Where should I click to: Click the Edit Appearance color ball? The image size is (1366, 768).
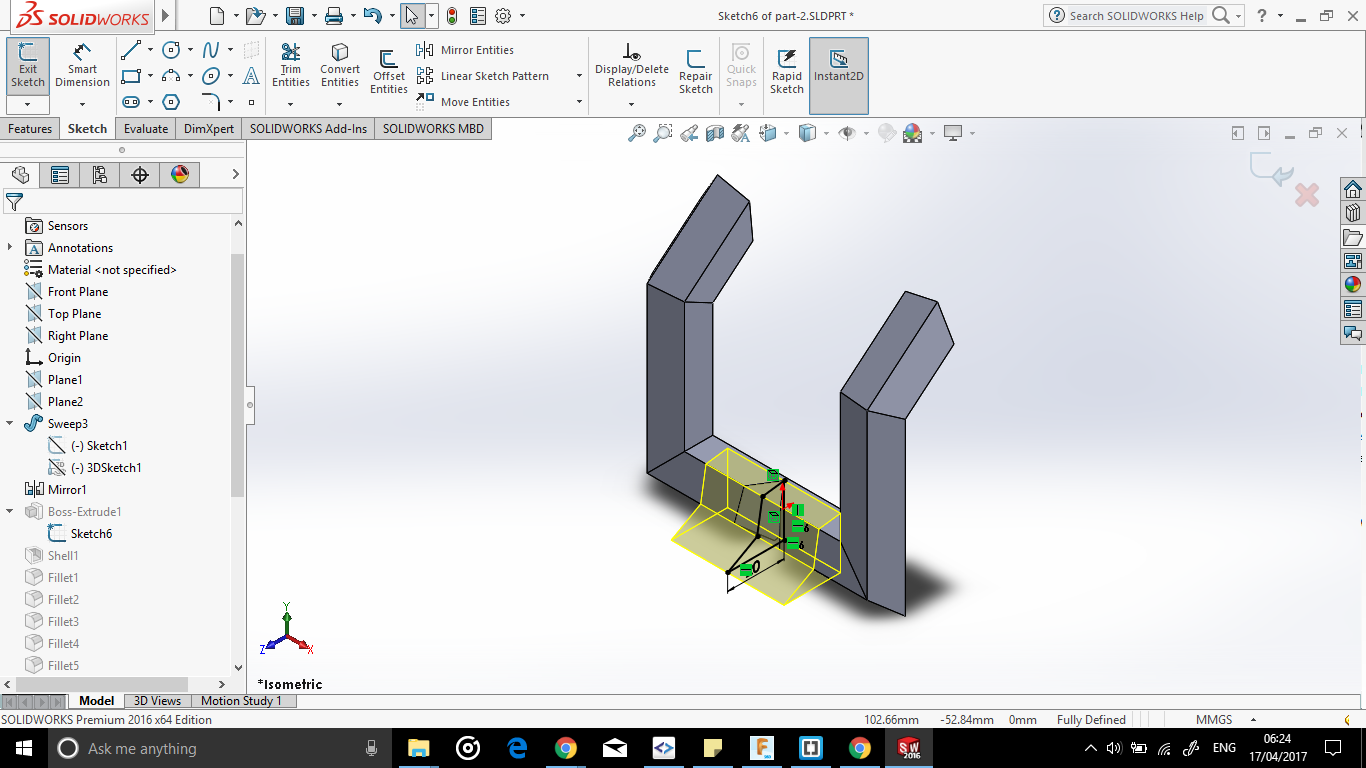pyautogui.click(x=912, y=133)
